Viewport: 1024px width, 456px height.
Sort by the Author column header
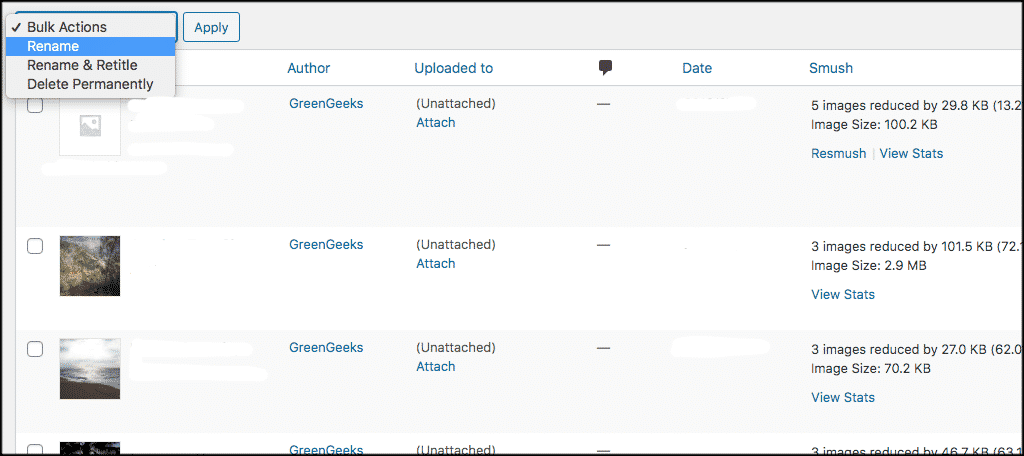[309, 68]
